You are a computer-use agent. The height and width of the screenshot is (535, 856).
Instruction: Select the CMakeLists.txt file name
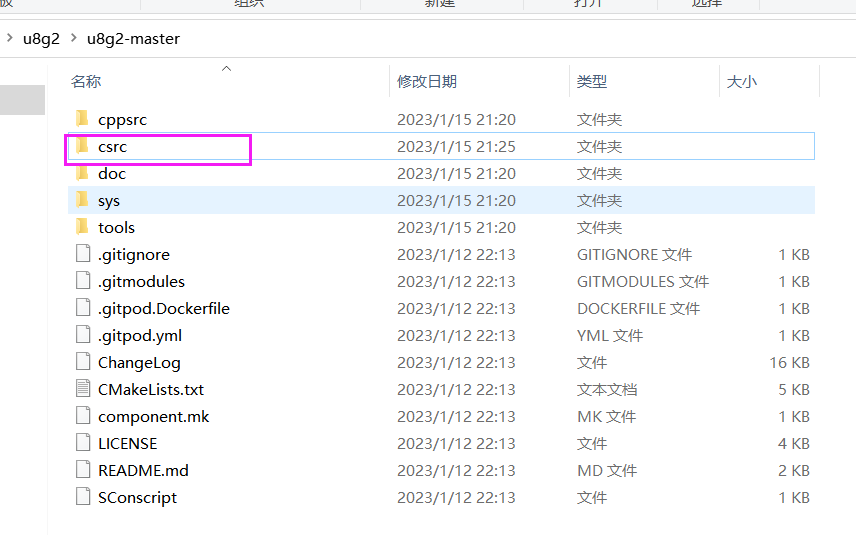[x=151, y=389]
